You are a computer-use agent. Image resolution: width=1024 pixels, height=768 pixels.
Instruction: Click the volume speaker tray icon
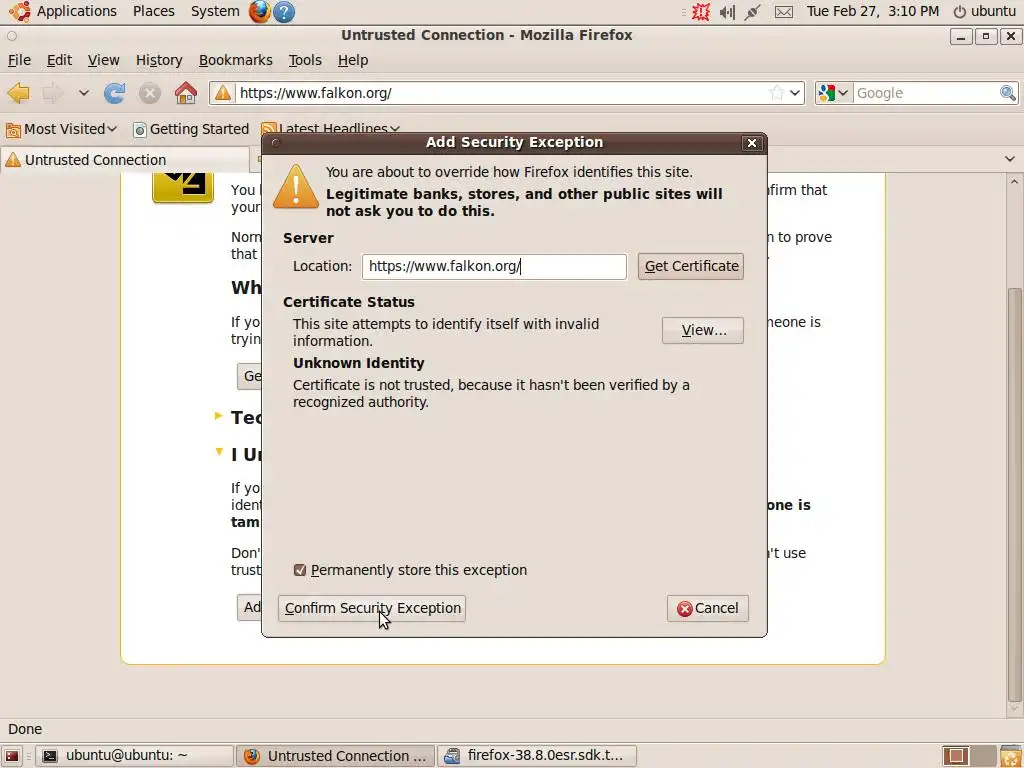(727, 12)
